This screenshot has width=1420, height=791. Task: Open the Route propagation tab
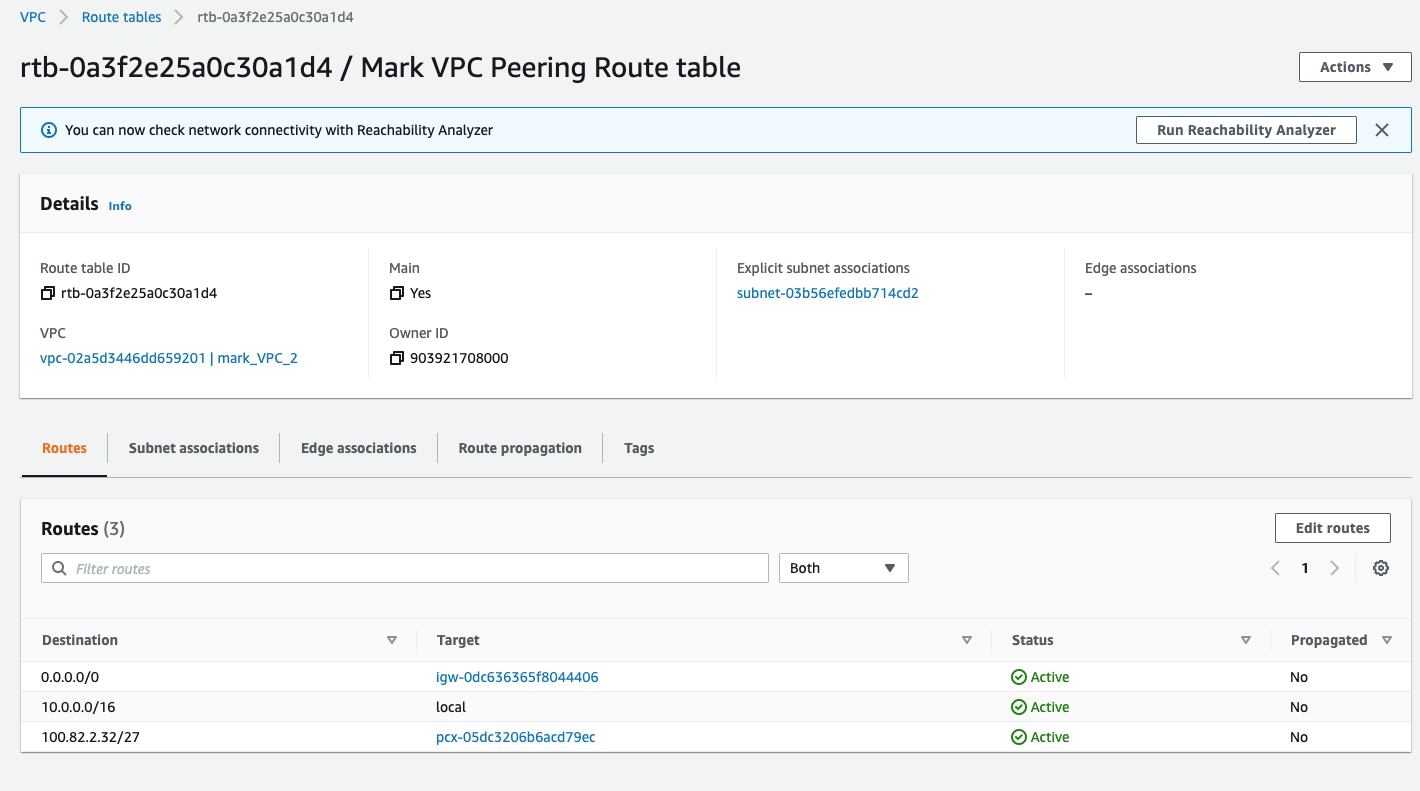(x=519, y=448)
